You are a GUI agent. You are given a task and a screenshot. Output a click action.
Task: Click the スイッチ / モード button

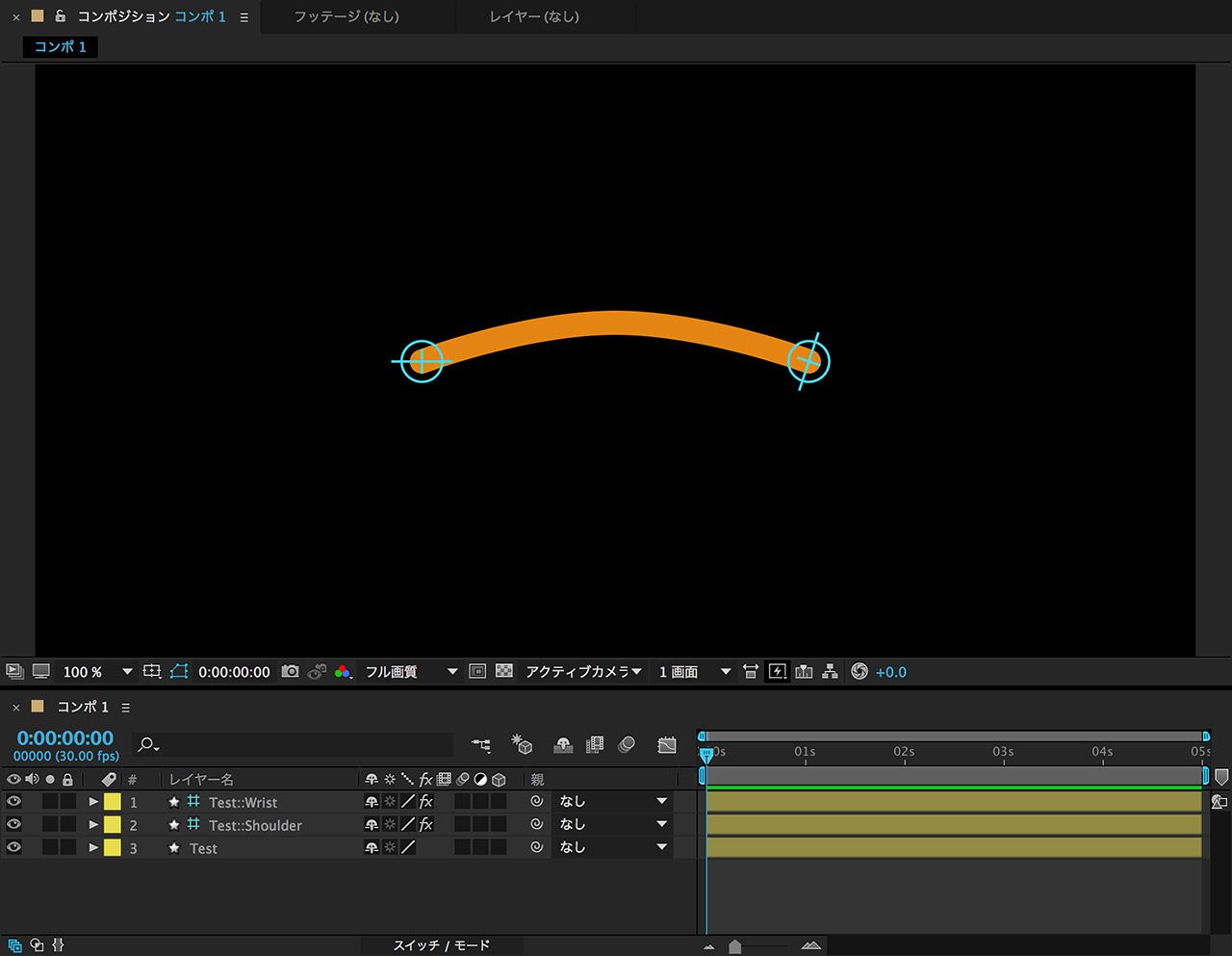[x=442, y=945]
